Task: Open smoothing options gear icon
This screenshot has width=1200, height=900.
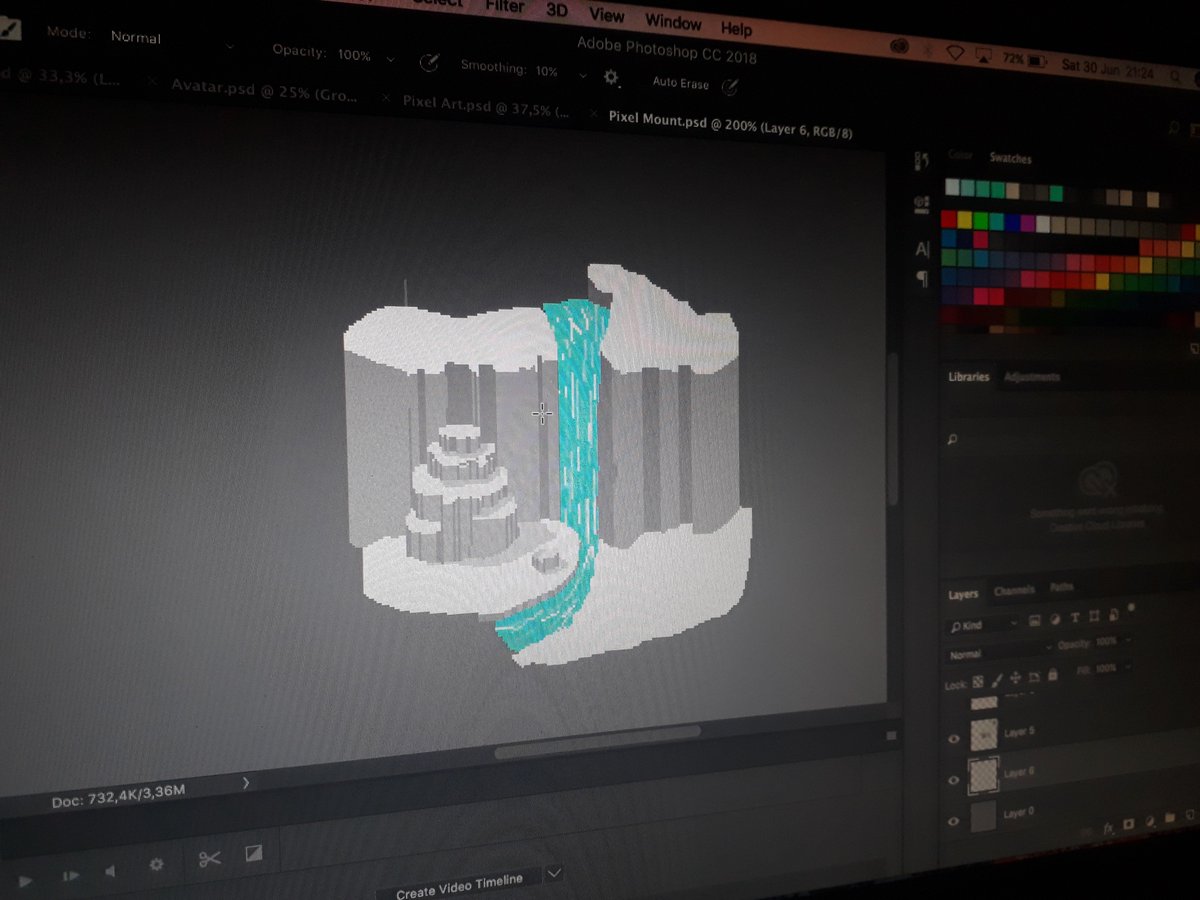Action: coord(611,77)
